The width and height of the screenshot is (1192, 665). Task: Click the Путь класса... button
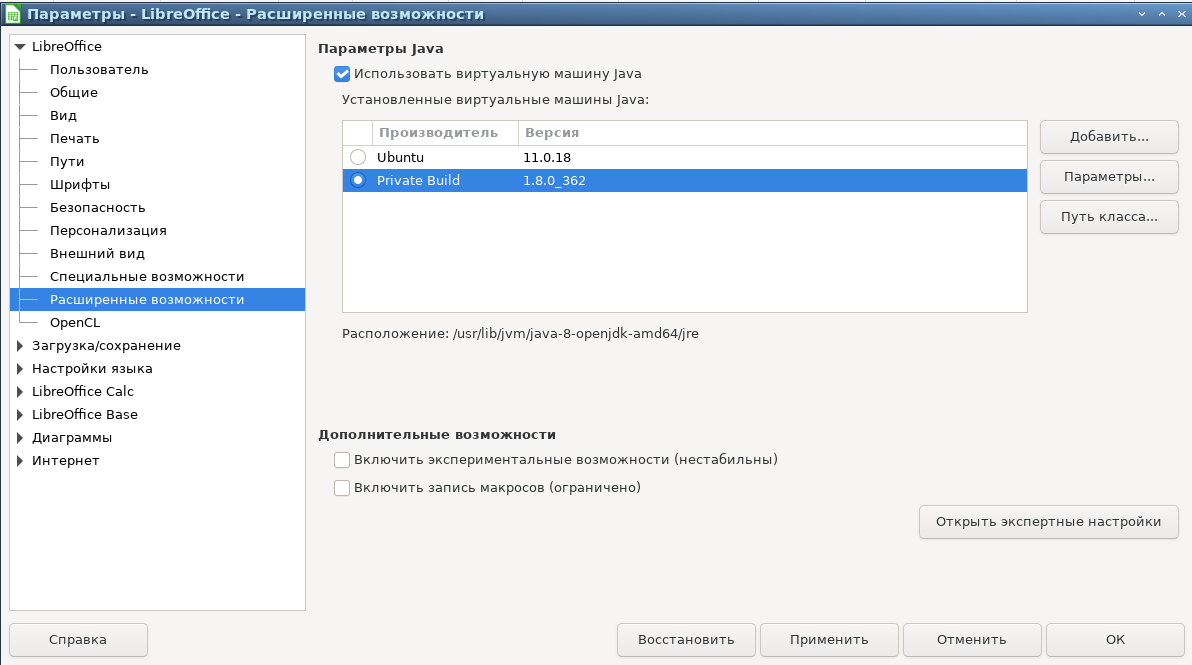tap(1109, 217)
